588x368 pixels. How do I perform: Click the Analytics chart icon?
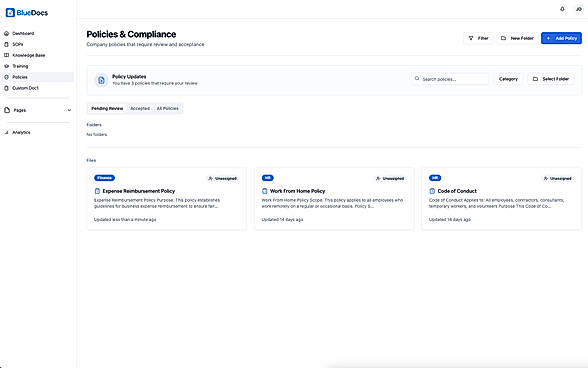[x=6, y=132]
